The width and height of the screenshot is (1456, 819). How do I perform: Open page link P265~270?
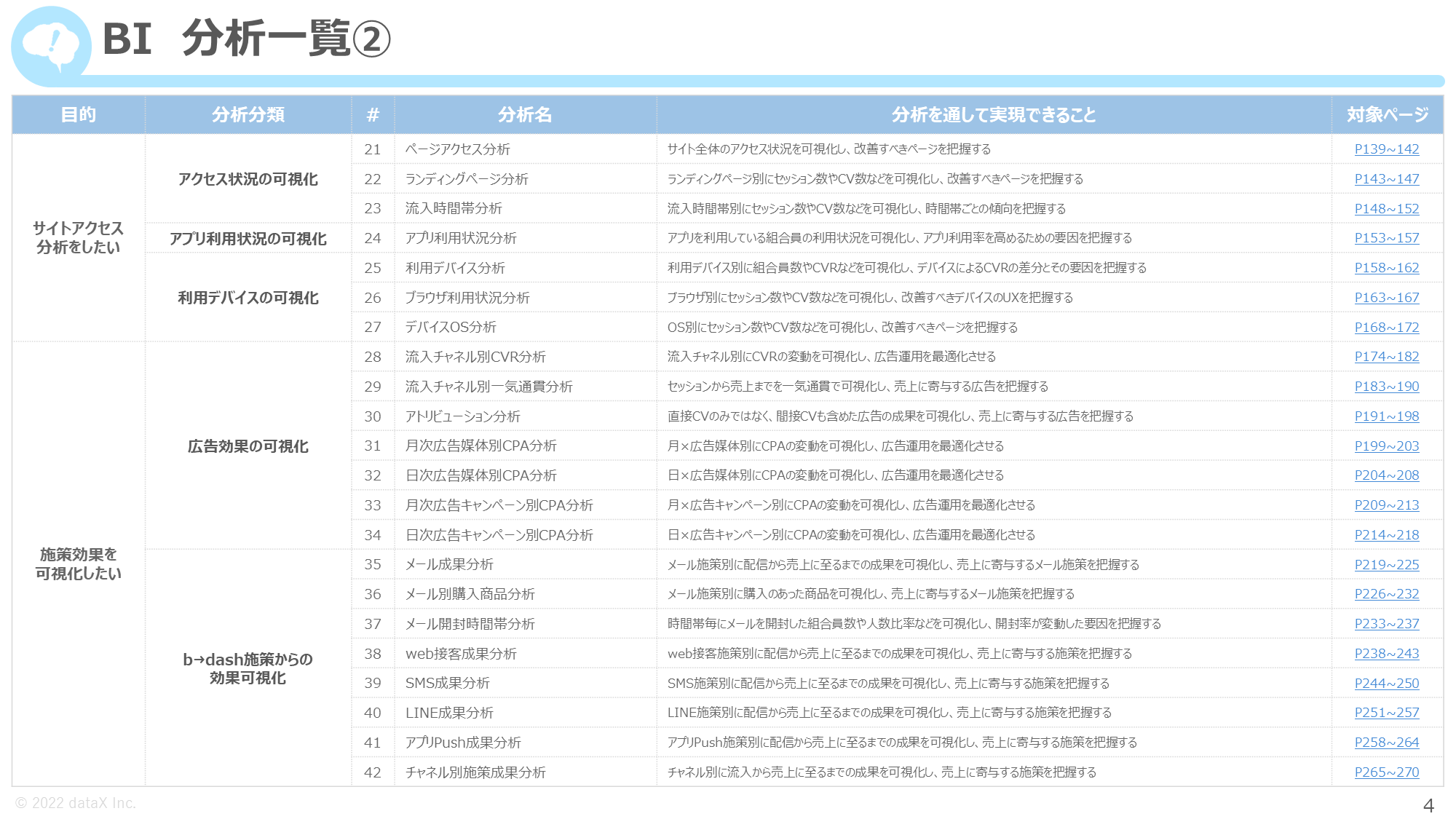click(x=1387, y=772)
